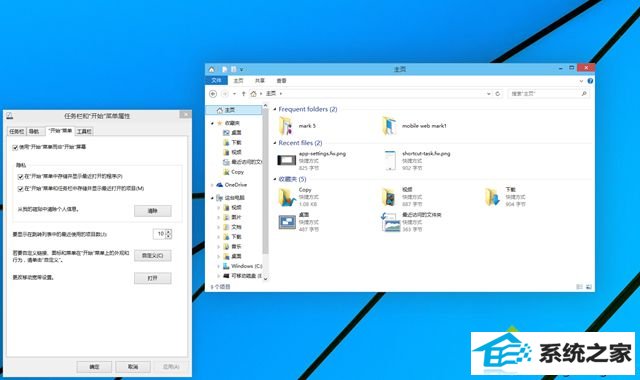640x380 pixels.
Task: Click the jump list item count field showing 10
Action: tap(160, 234)
